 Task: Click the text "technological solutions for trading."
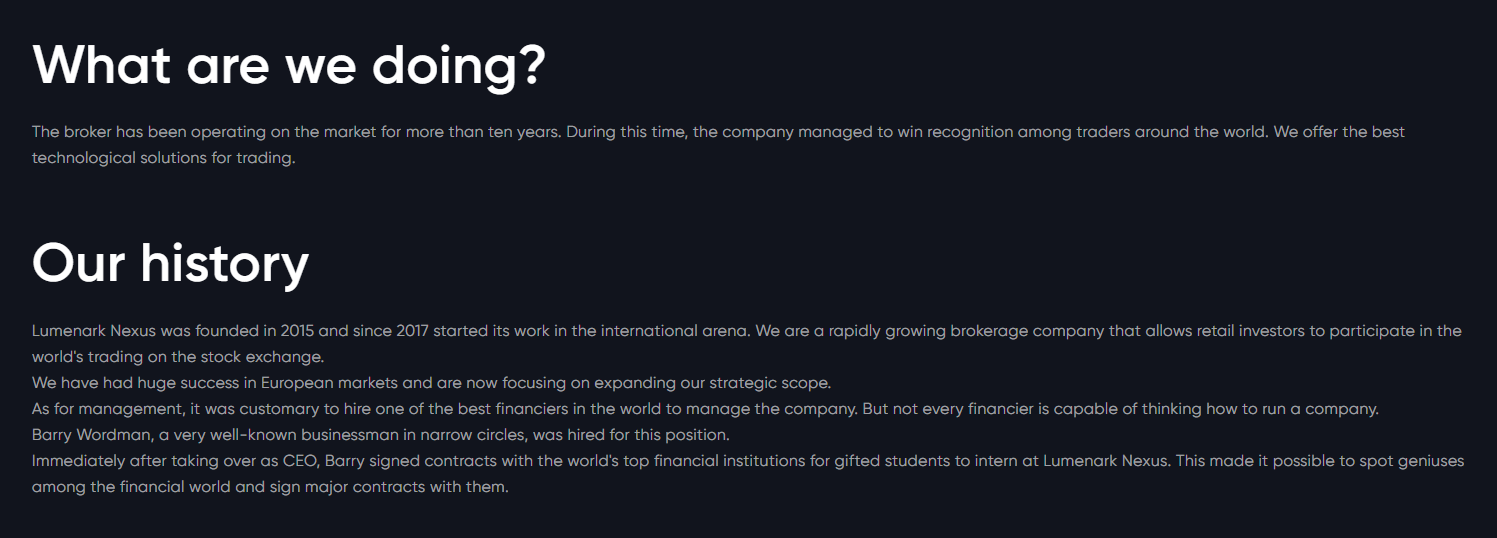(164, 158)
